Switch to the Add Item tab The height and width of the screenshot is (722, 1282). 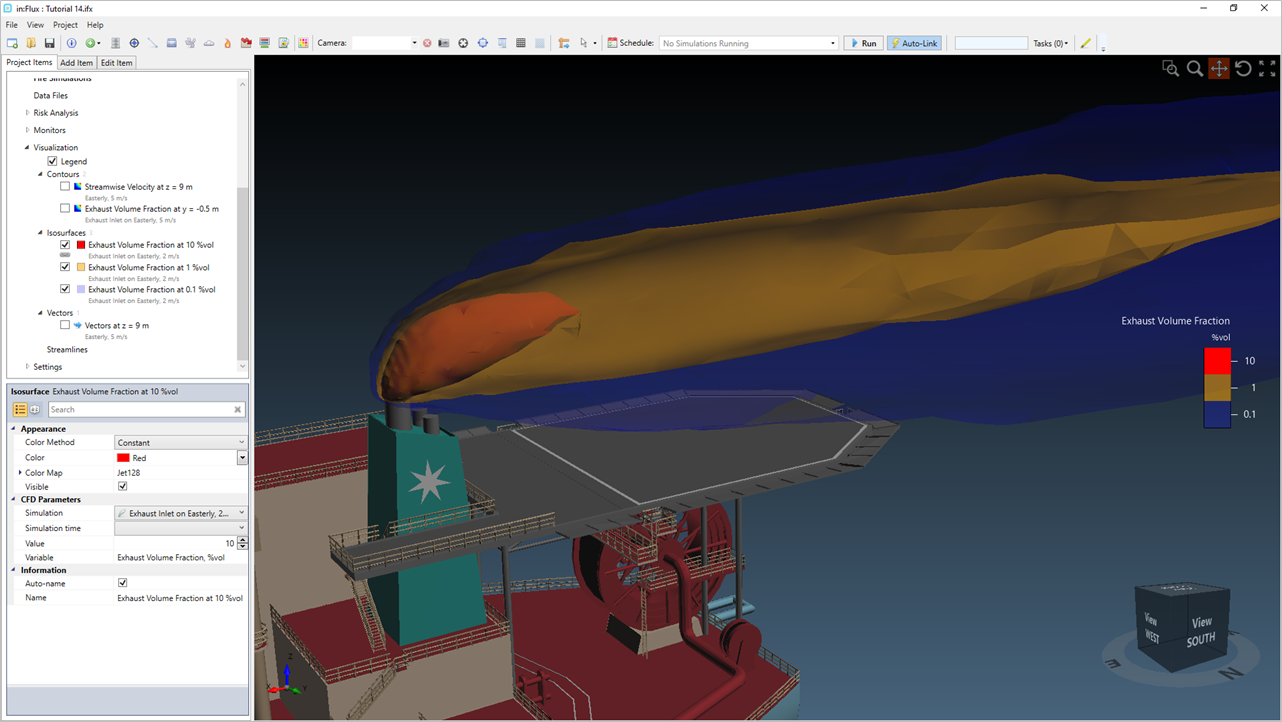point(76,63)
